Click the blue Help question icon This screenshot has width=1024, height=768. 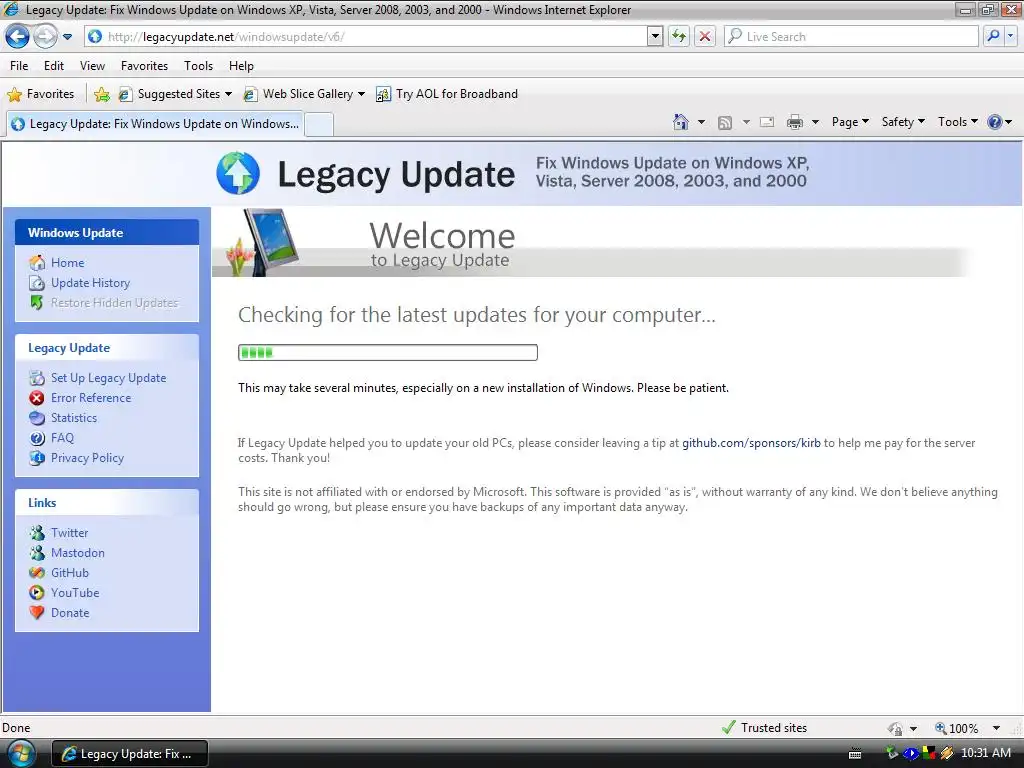995,122
